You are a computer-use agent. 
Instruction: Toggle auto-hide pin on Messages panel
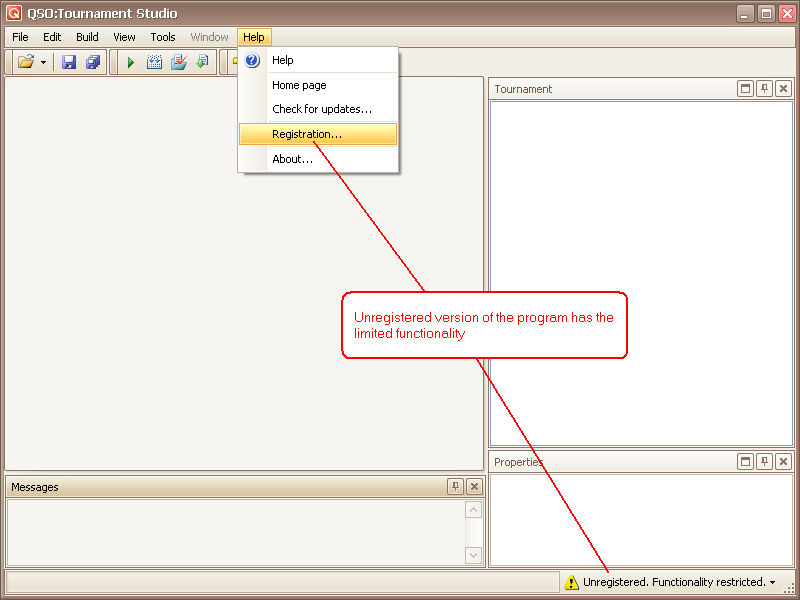click(x=455, y=487)
